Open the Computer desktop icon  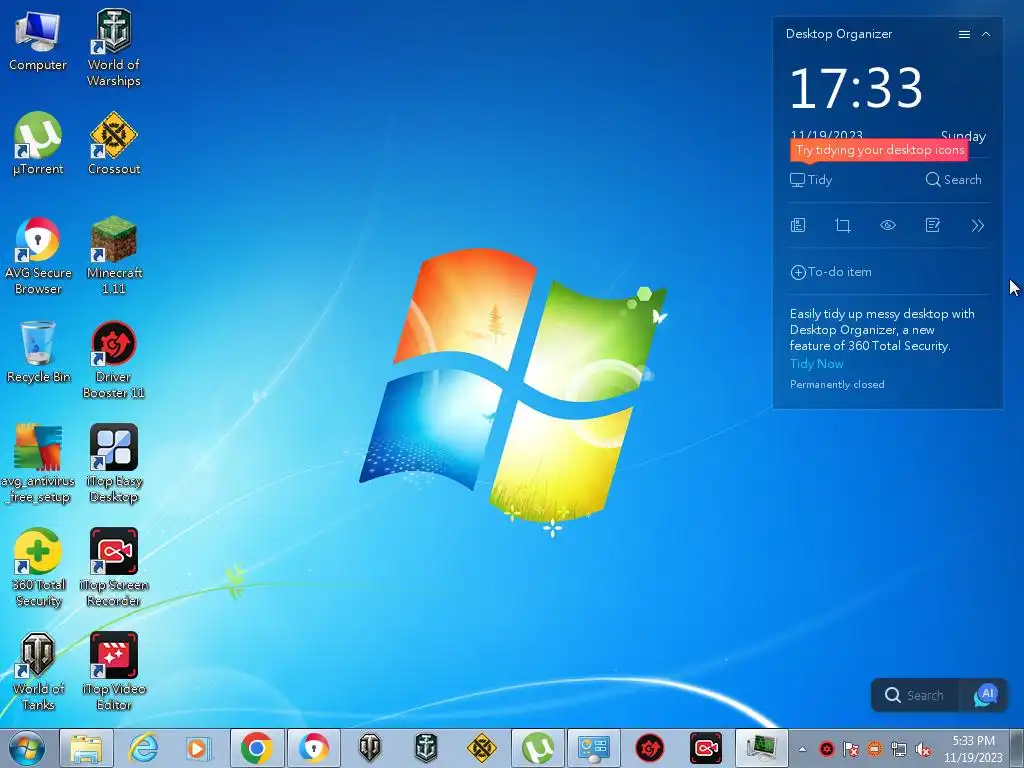pos(37,40)
